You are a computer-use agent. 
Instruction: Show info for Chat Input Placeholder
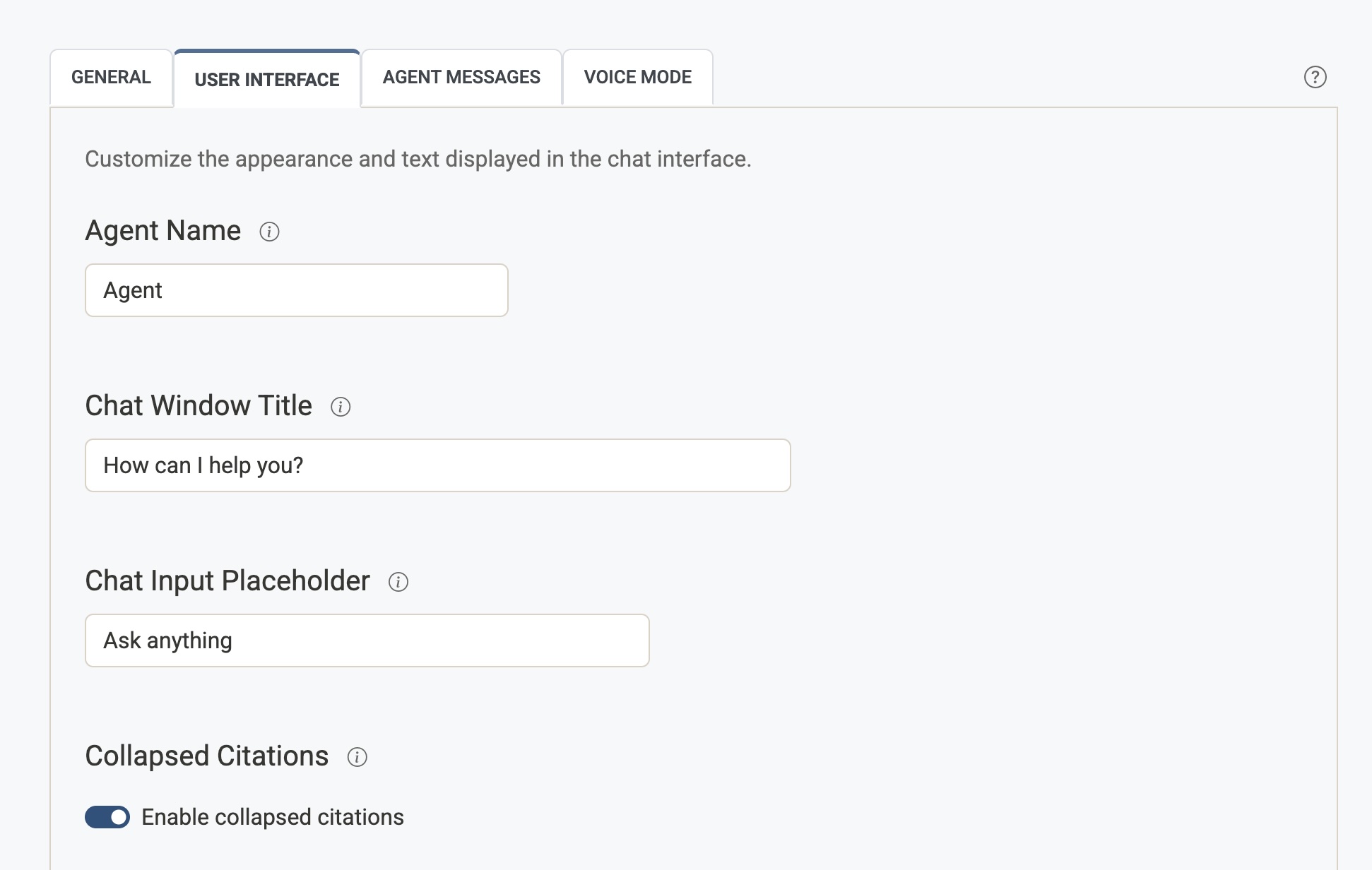point(398,582)
